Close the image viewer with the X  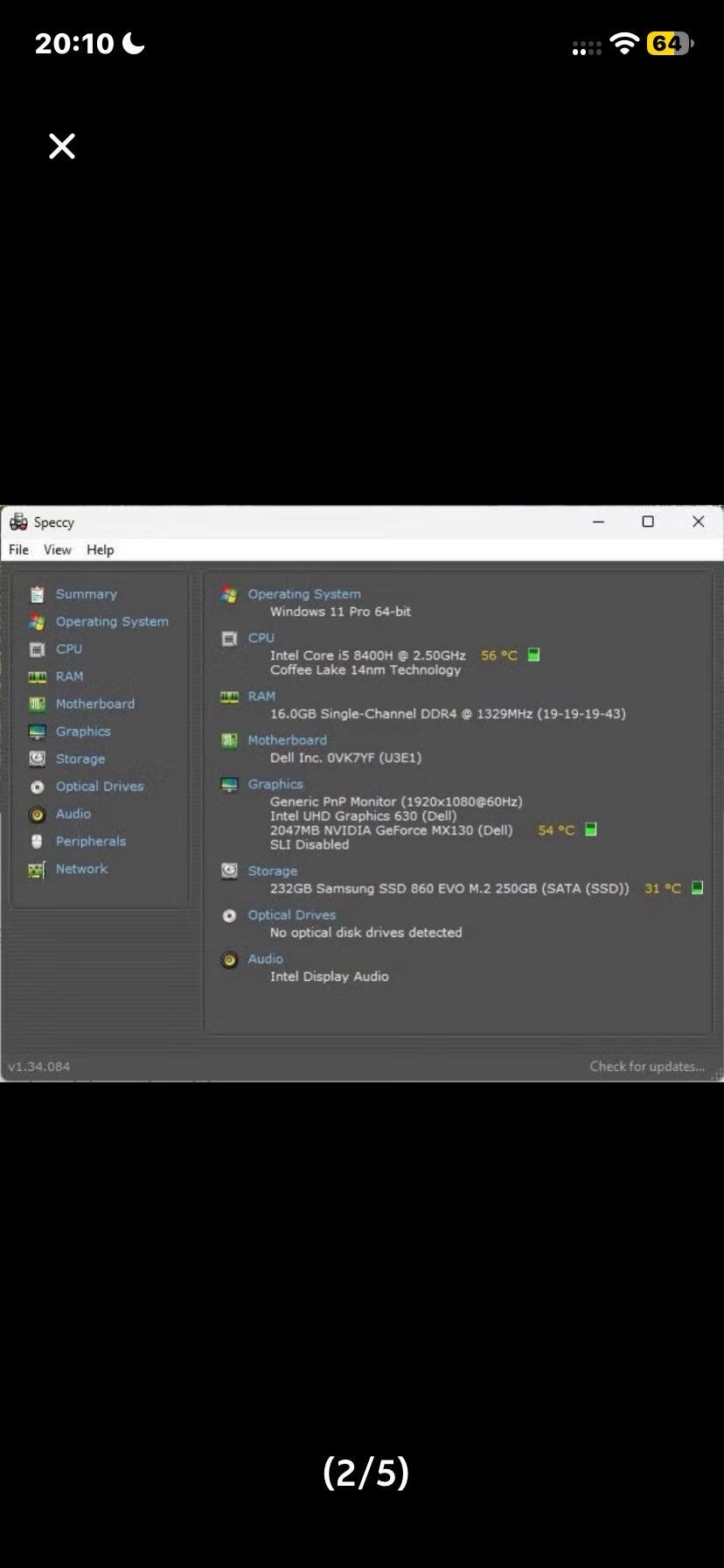(62, 146)
